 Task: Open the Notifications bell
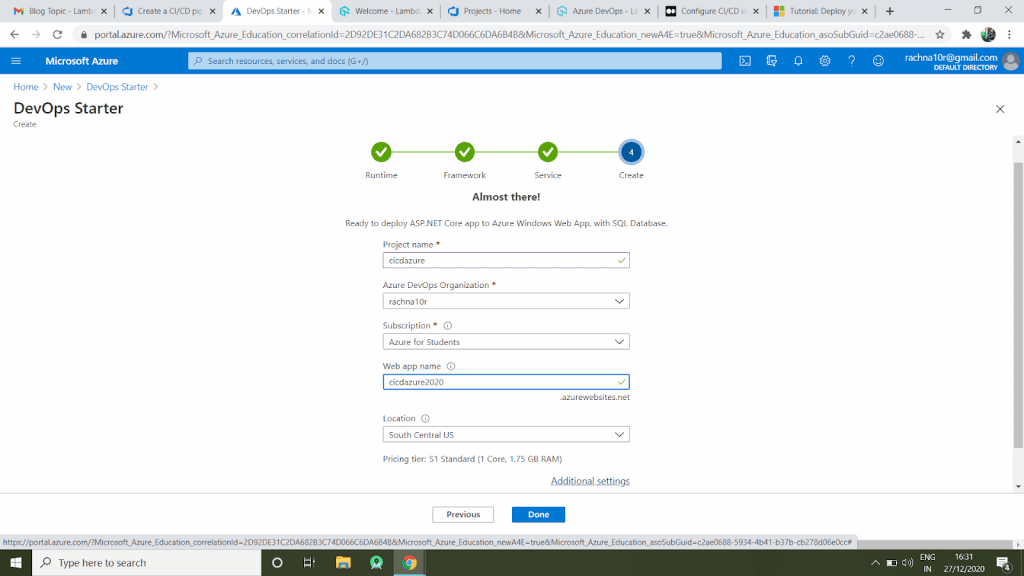(x=798, y=61)
